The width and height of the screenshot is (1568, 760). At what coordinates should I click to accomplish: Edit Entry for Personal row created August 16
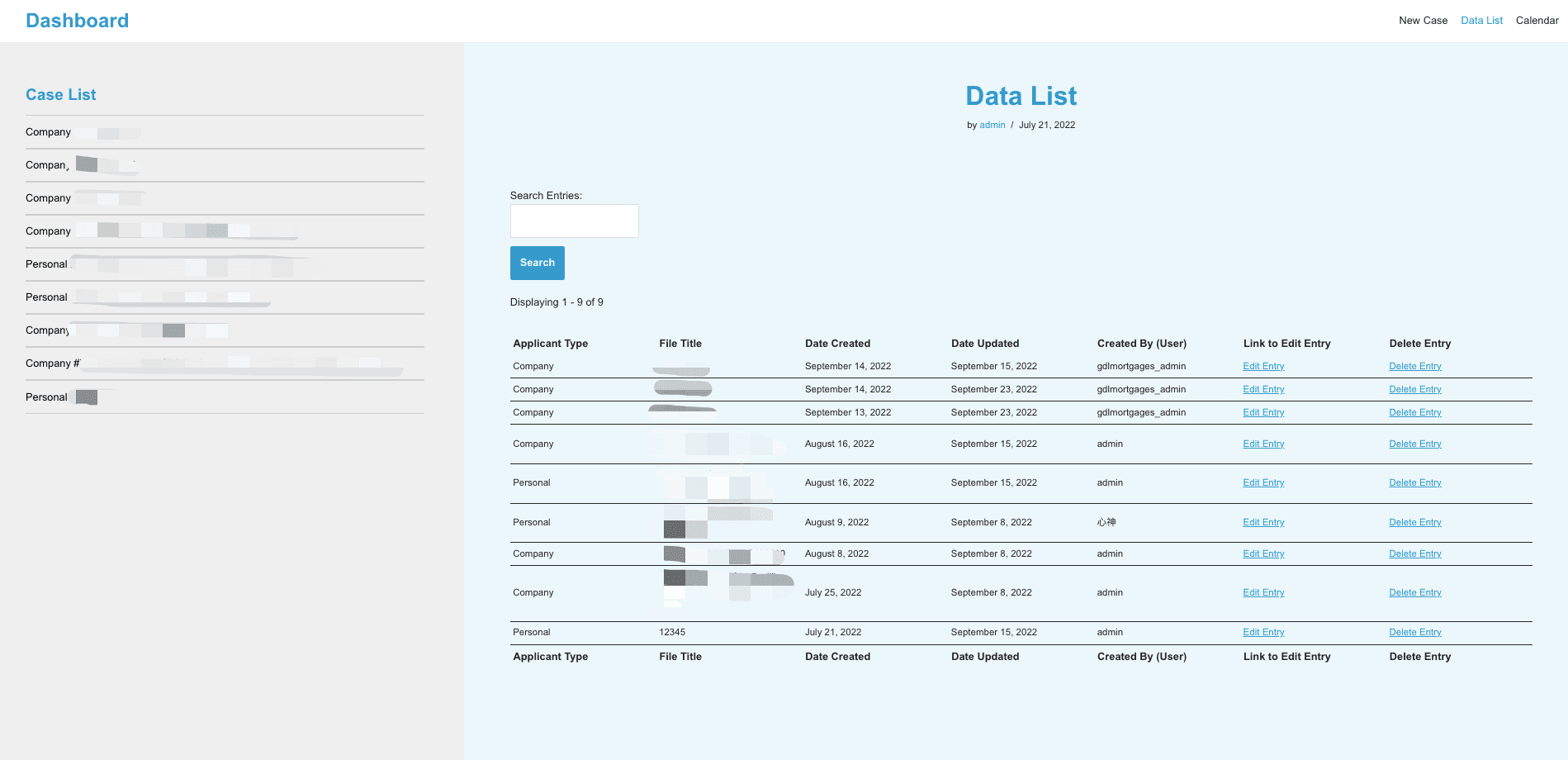tap(1263, 482)
